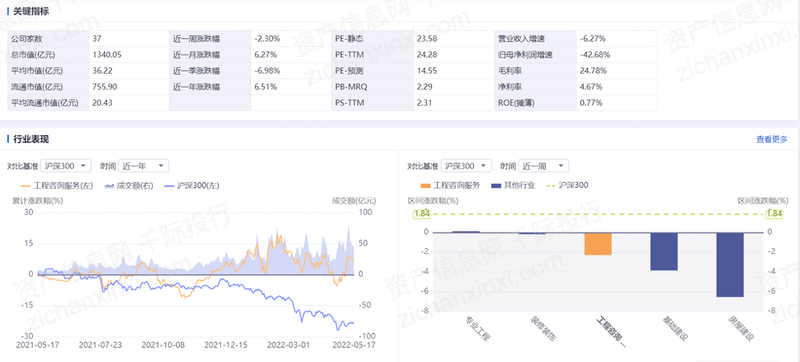Viewport: 800px width, 362px height.
Task: Open 查看更多 link
Action: click(x=772, y=139)
